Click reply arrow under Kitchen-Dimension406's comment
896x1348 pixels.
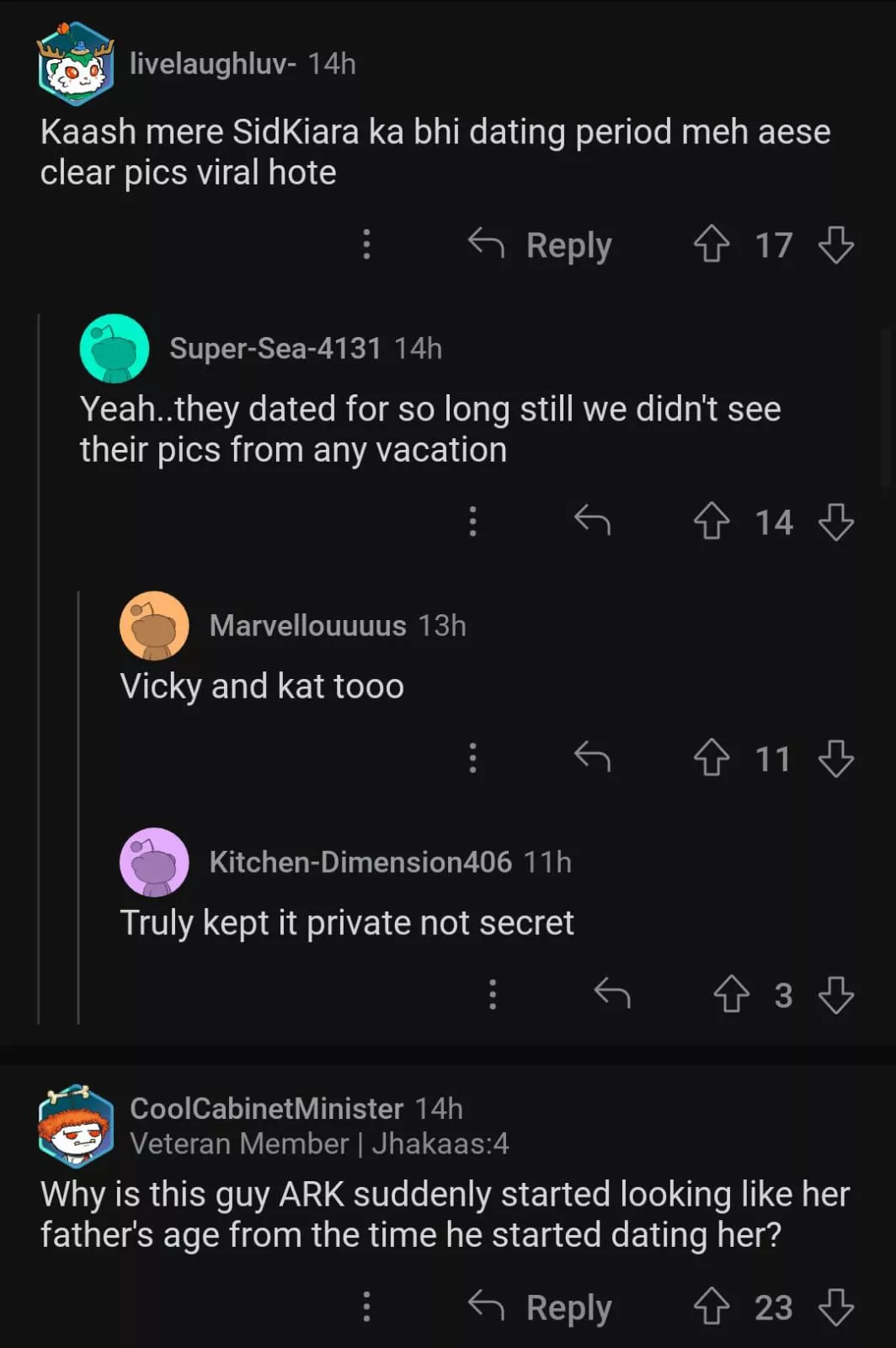[612, 994]
